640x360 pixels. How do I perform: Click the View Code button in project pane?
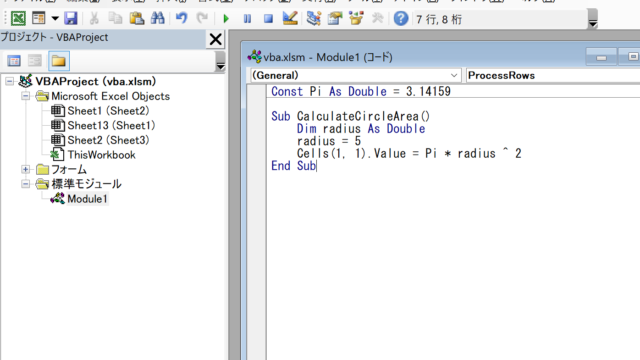pyautogui.click(x=14, y=61)
